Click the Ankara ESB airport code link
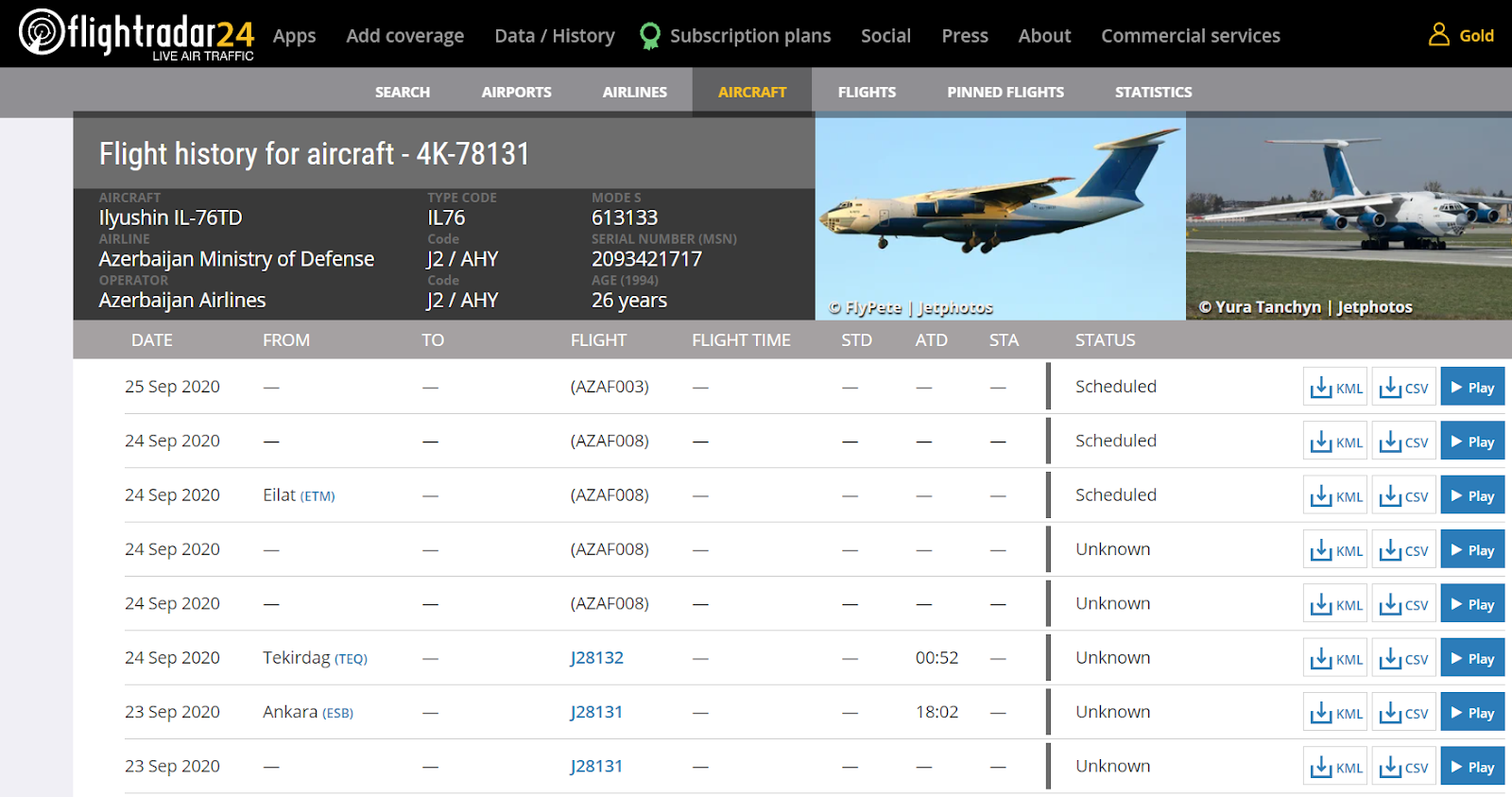Viewport: 1512px width, 797px height. point(337,713)
